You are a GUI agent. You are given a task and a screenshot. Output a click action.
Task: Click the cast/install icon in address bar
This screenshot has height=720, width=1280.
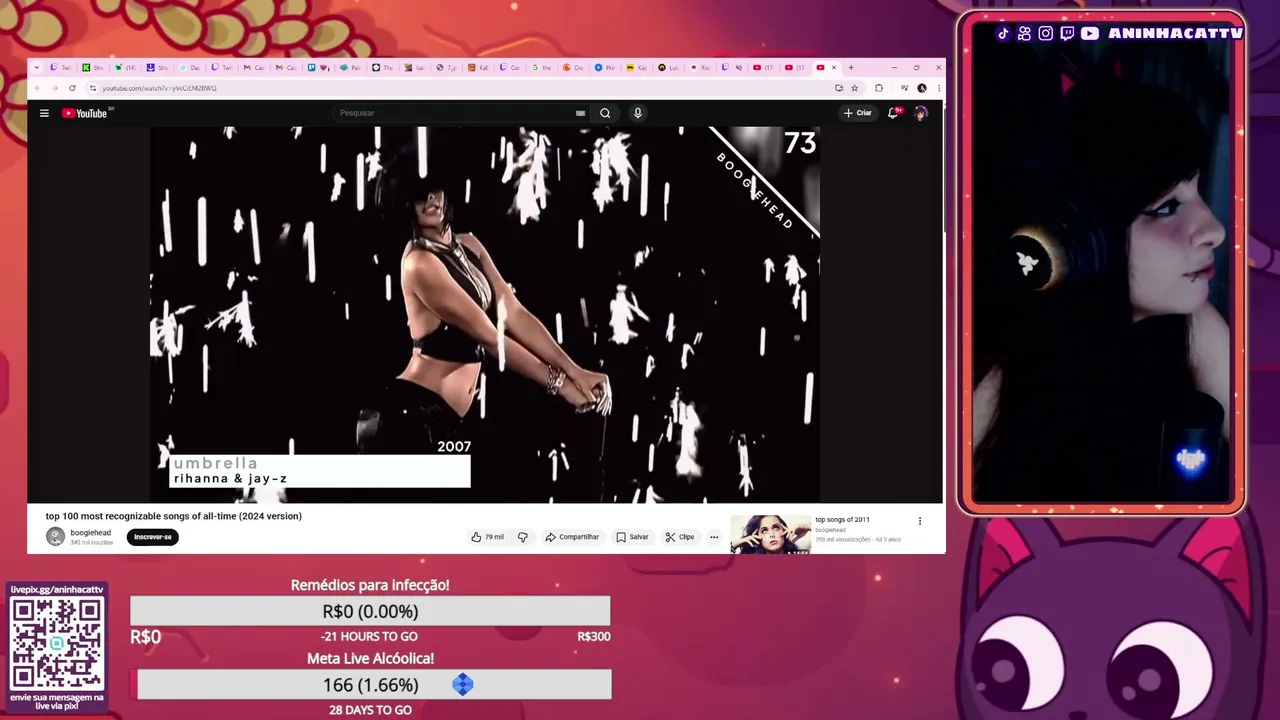click(x=839, y=88)
